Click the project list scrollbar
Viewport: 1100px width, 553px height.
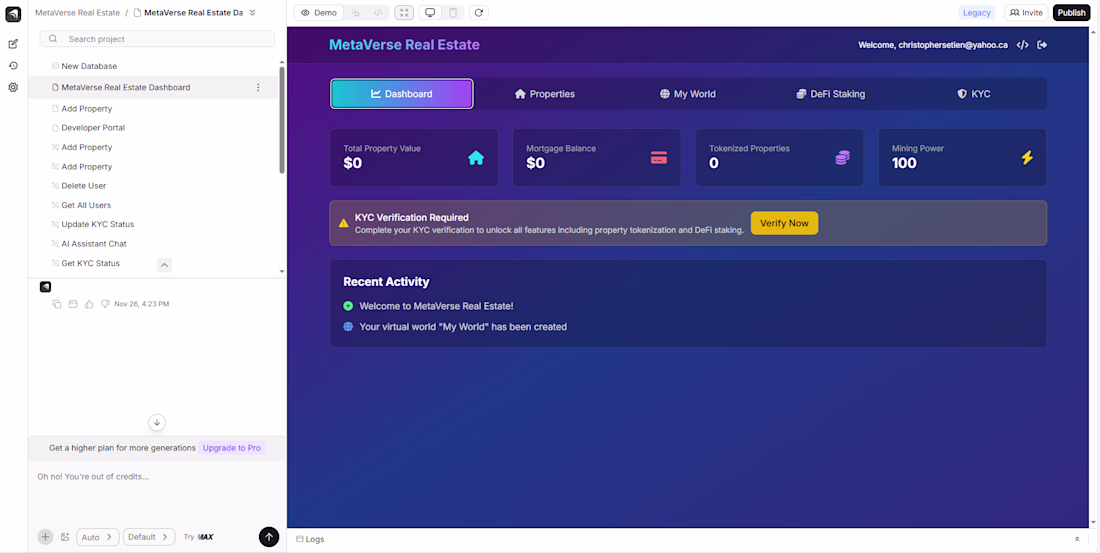[x=282, y=119]
